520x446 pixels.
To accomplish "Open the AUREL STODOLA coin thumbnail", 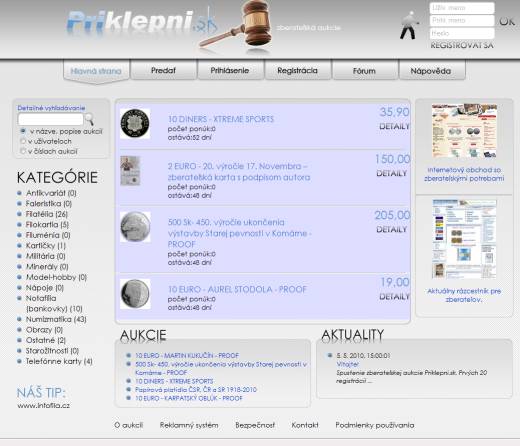I will [x=135, y=294].
